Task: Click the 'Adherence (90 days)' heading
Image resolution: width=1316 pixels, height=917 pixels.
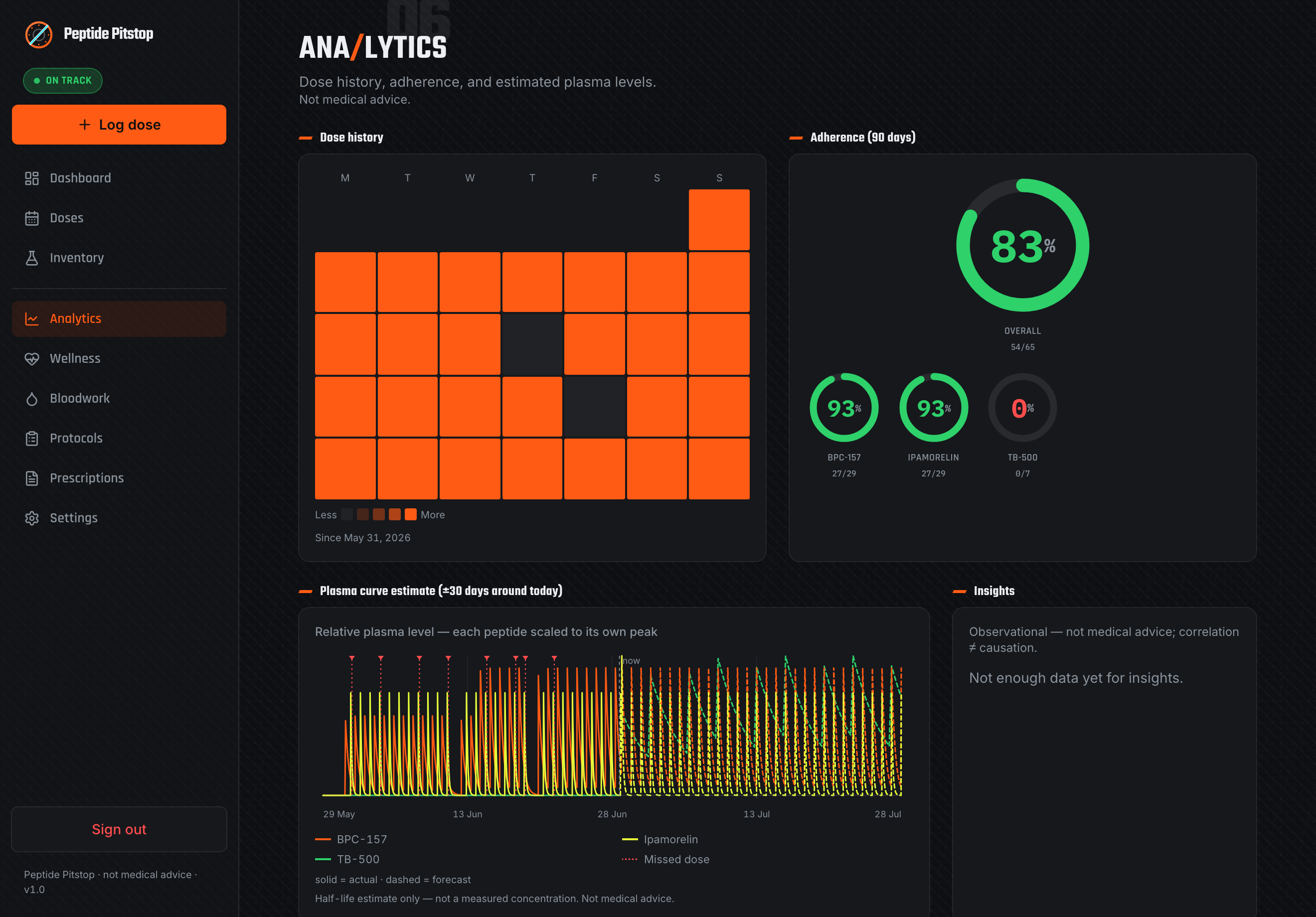Action: [x=862, y=138]
